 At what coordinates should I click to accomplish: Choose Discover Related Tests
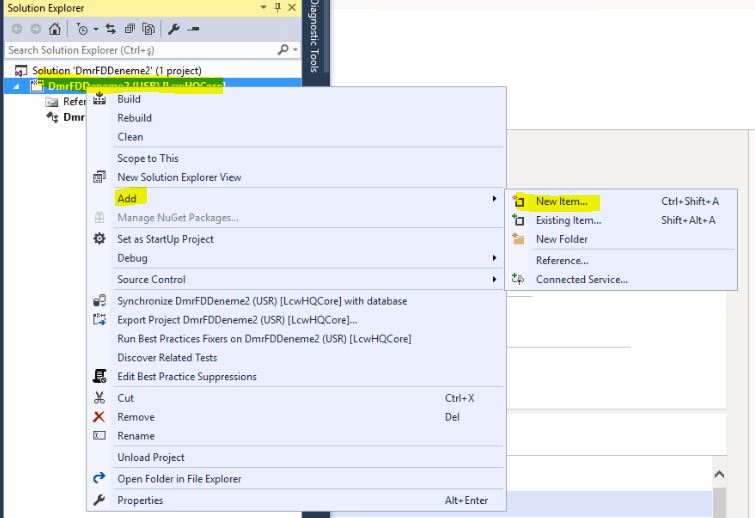[x=167, y=358]
